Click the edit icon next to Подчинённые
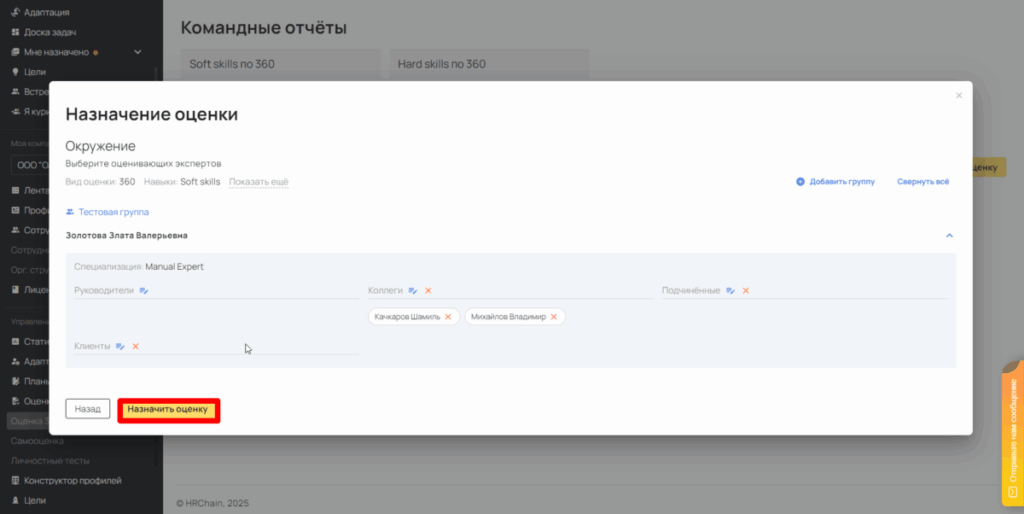Screen dimensions: 1024x514 pyautogui.click(x=731, y=291)
